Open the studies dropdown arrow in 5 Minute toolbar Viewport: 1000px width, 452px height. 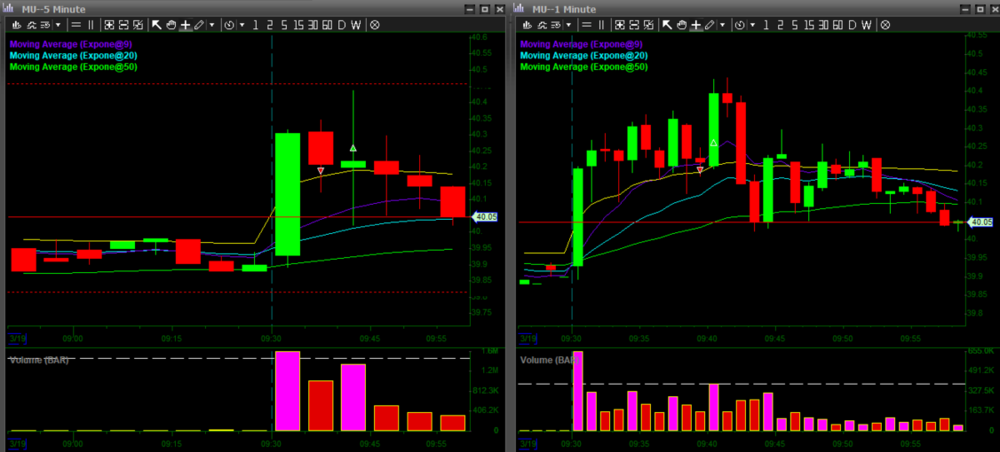coord(58,24)
